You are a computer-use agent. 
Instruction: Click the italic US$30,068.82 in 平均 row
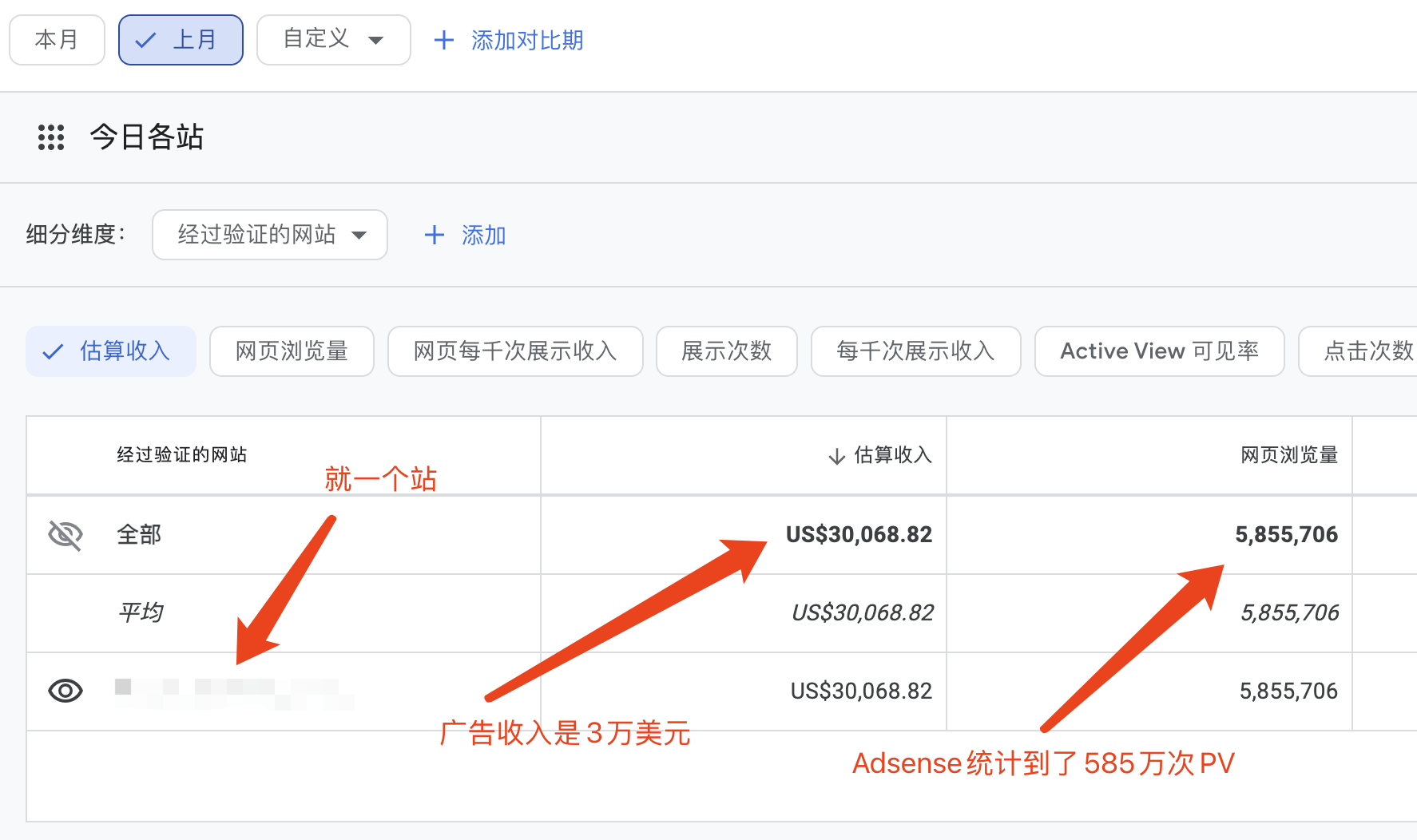point(862,613)
